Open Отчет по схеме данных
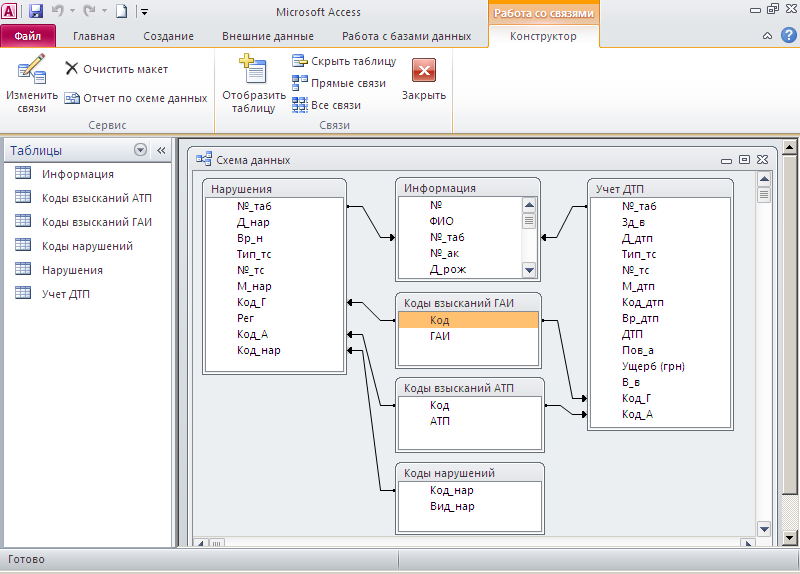This screenshot has height=574, width=800. coord(136,98)
